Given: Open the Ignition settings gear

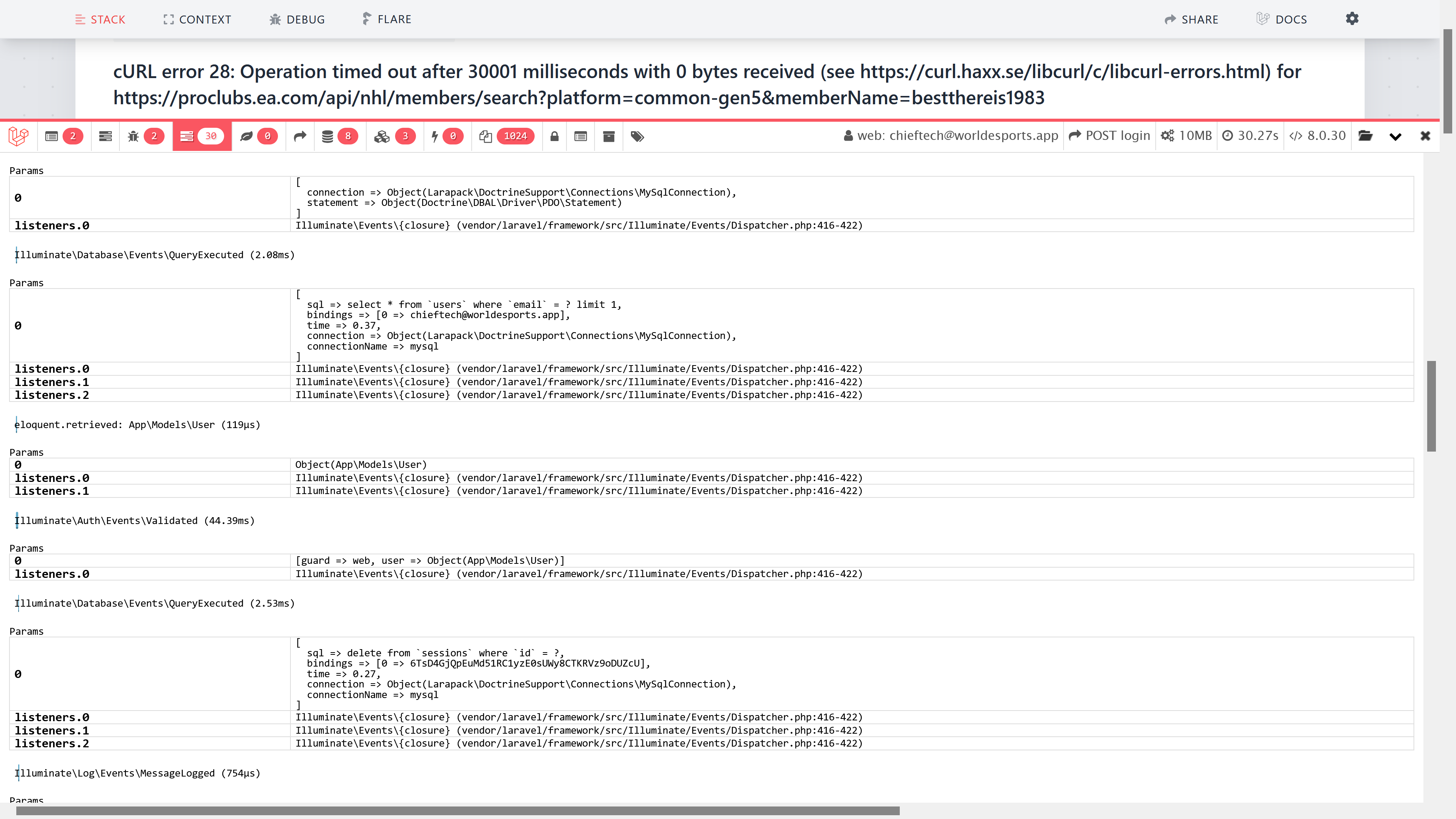Looking at the screenshot, I should [1352, 19].
